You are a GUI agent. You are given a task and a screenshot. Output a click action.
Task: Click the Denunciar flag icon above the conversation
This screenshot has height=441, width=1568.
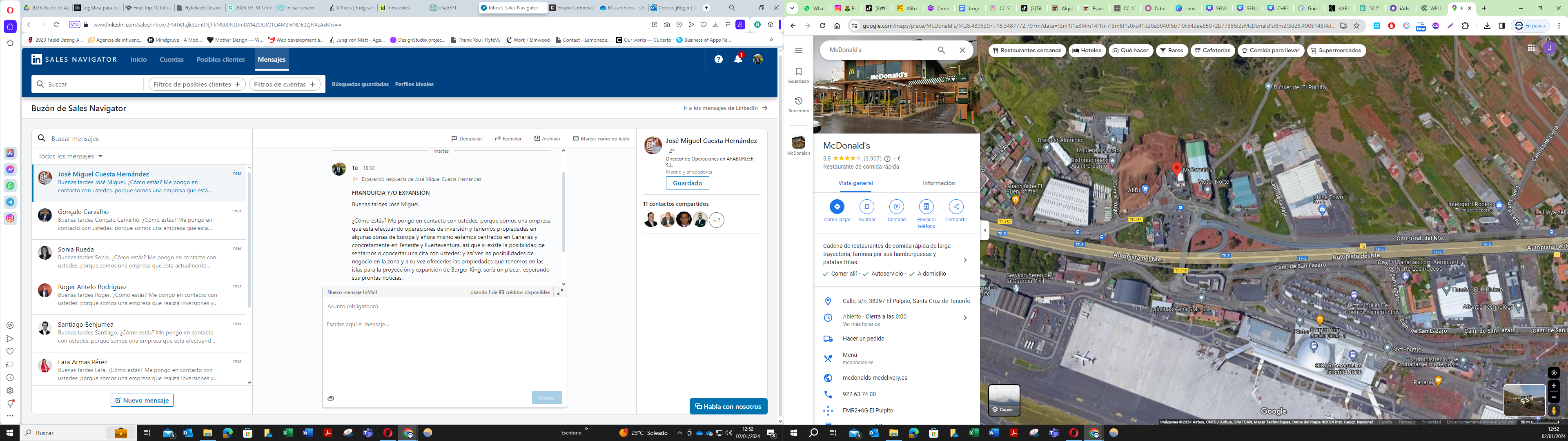454,139
